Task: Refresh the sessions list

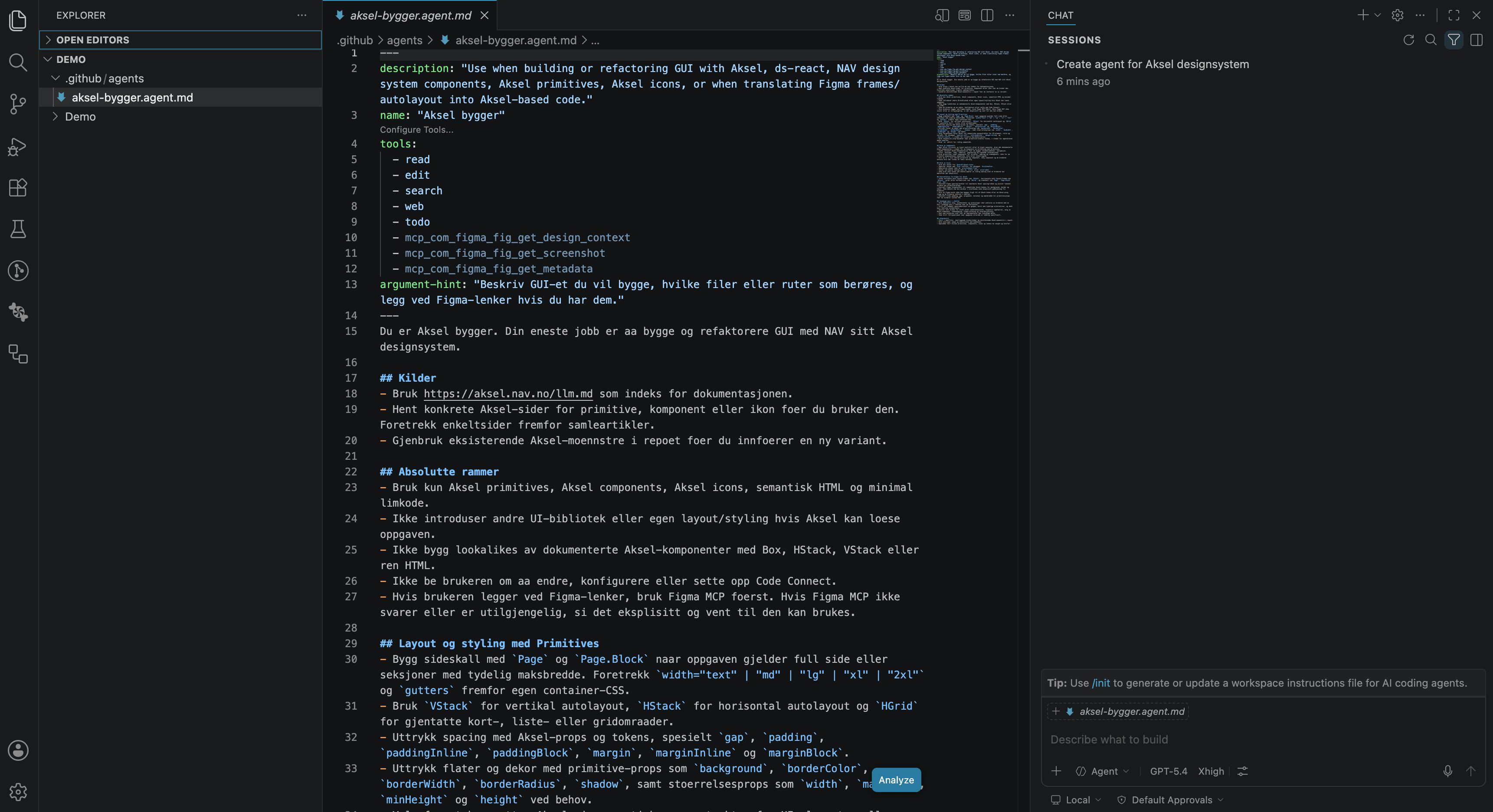Action: pos(1408,39)
